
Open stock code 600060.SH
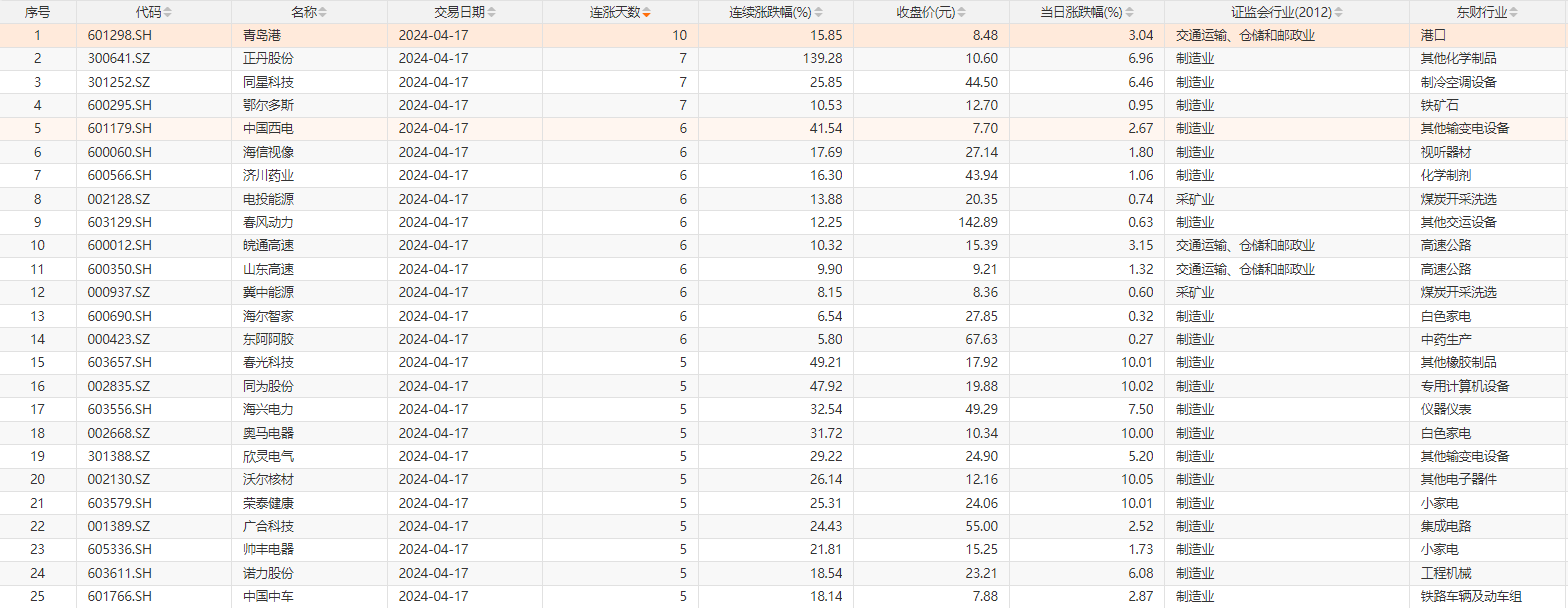click(x=118, y=152)
